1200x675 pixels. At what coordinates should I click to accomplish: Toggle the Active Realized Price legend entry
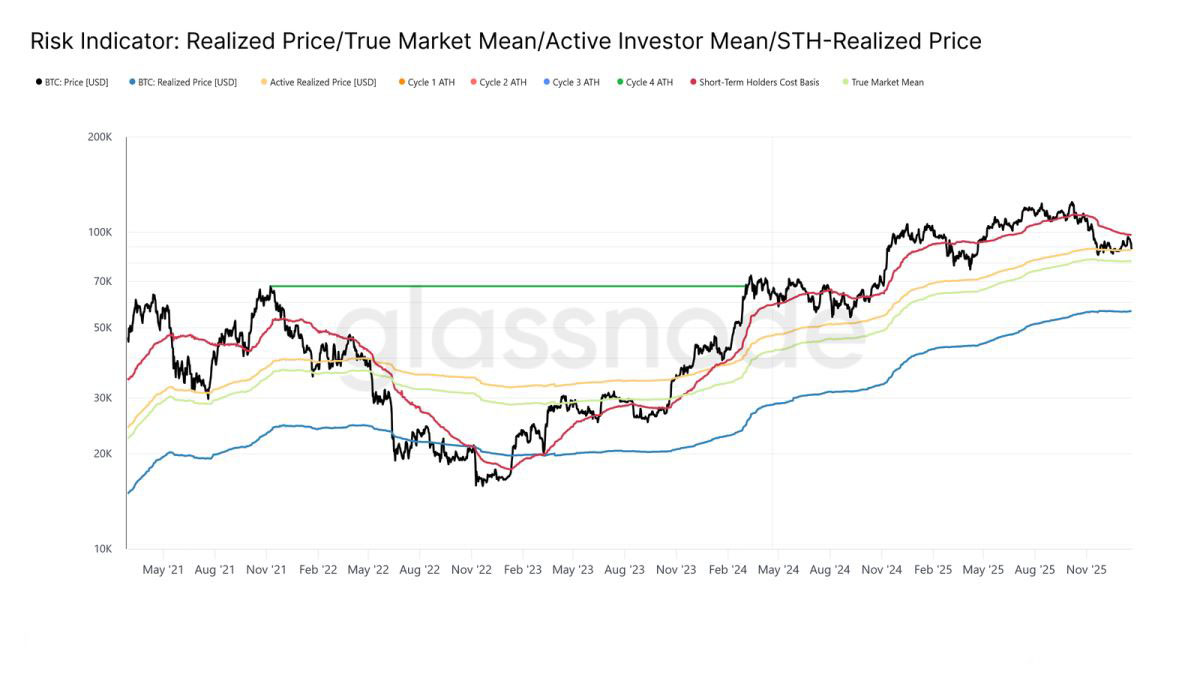pyautogui.click(x=318, y=82)
